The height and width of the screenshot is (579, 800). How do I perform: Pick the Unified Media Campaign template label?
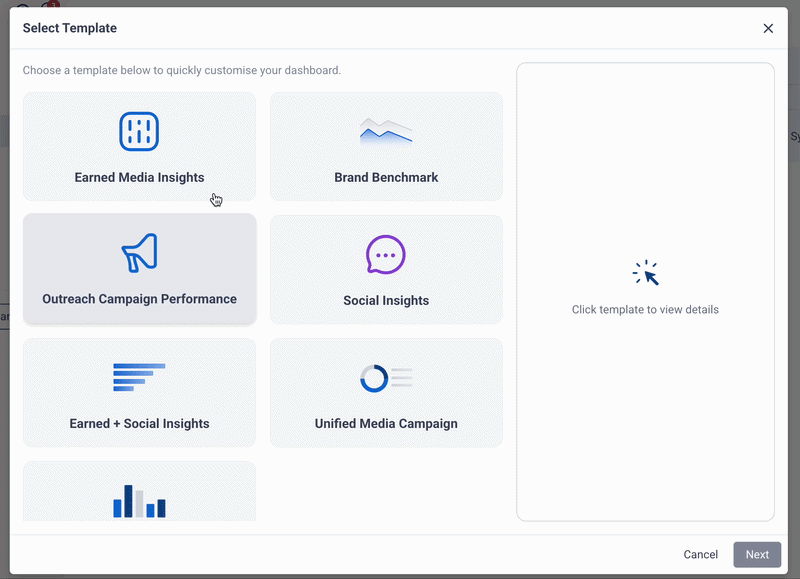click(386, 424)
